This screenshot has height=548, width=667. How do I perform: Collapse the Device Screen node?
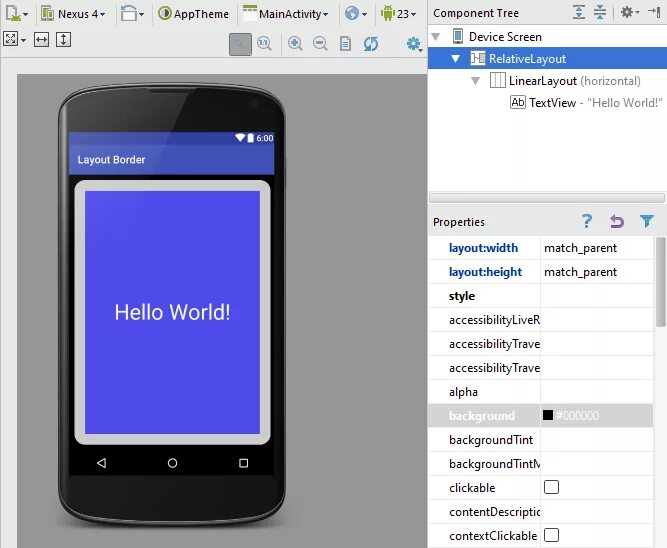click(436, 37)
